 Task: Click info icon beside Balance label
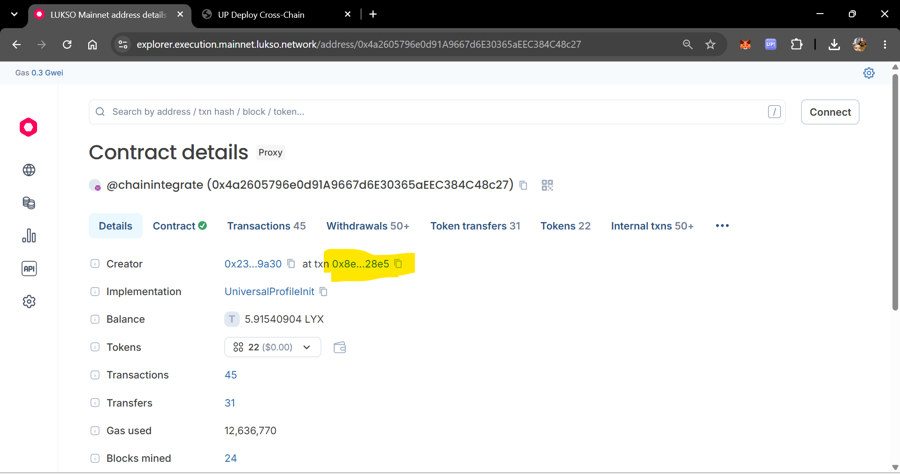pyautogui.click(x=95, y=319)
